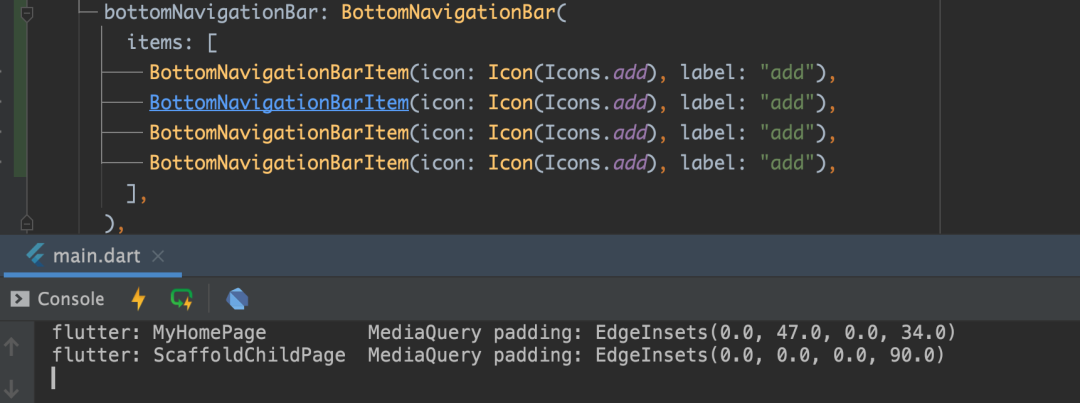This screenshot has height=403, width=1080.
Task: Click the green Hot Restart icon
Action: [x=182, y=299]
